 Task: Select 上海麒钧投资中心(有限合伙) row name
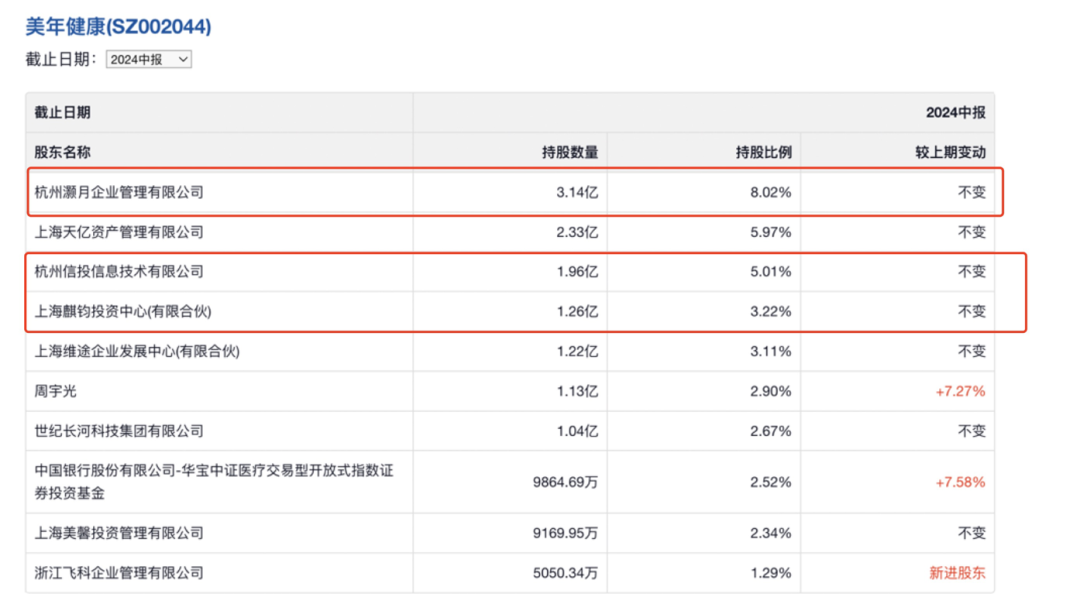tap(123, 312)
